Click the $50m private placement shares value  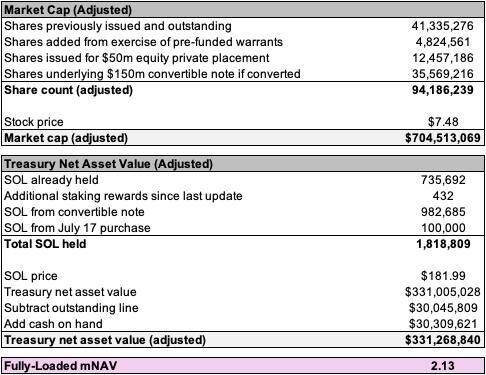[x=443, y=58]
